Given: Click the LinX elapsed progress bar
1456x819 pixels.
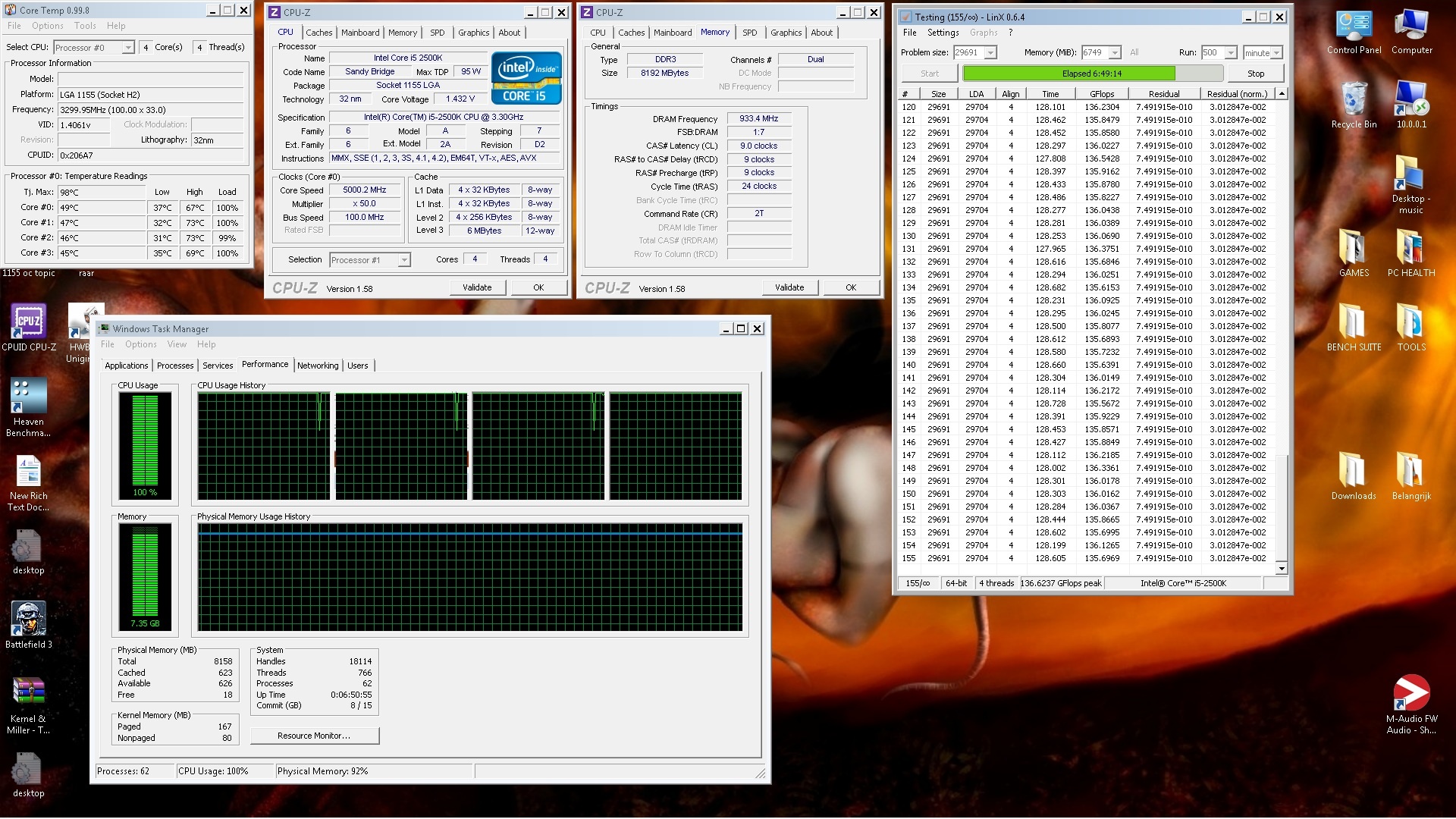Looking at the screenshot, I should click(1092, 74).
